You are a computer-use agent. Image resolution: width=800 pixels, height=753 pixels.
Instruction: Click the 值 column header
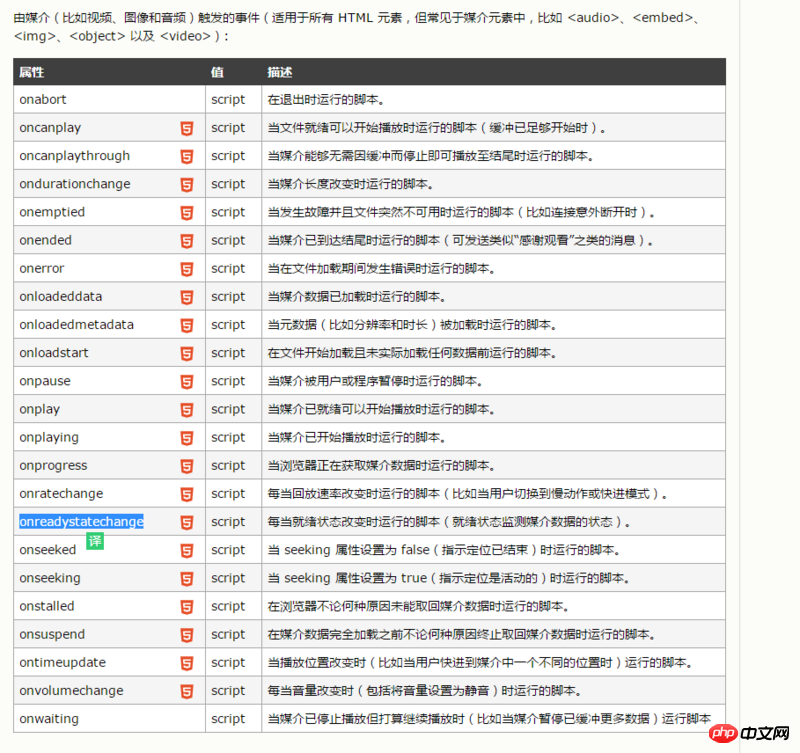point(217,72)
